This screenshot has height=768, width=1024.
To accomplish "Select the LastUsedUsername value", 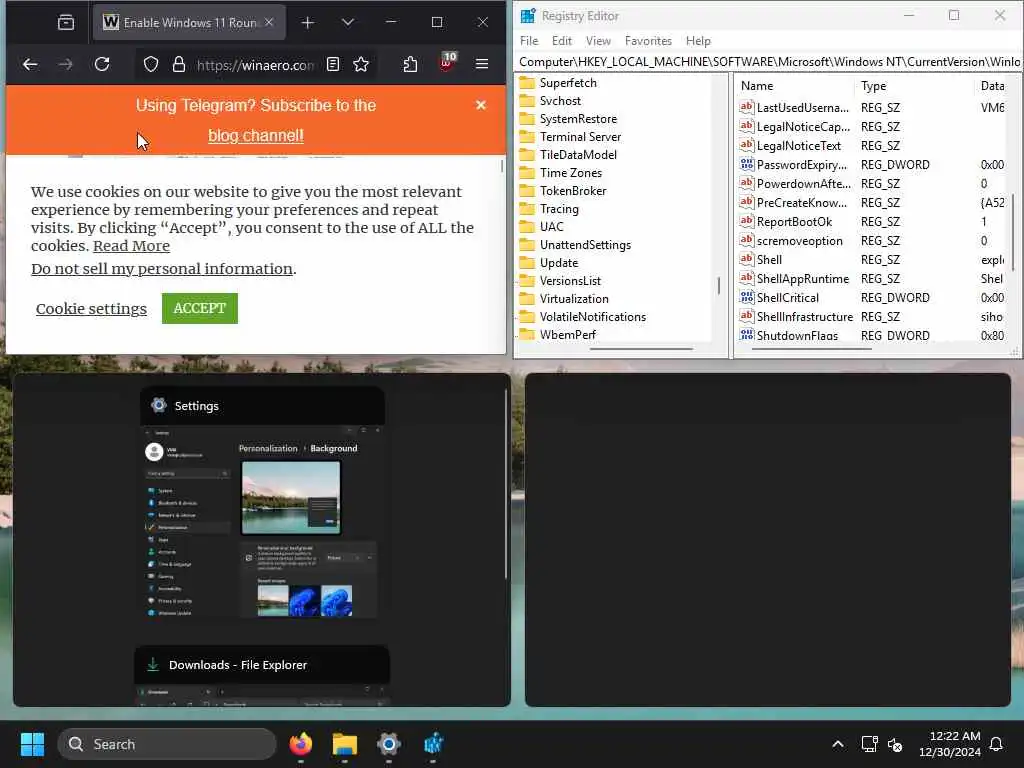I will pyautogui.click(x=803, y=108).
